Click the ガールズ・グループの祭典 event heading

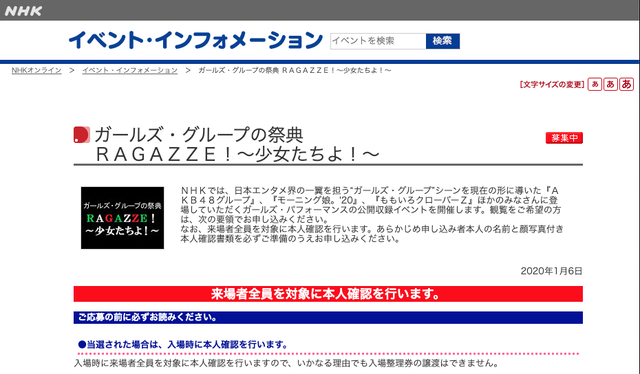[237, 145]
